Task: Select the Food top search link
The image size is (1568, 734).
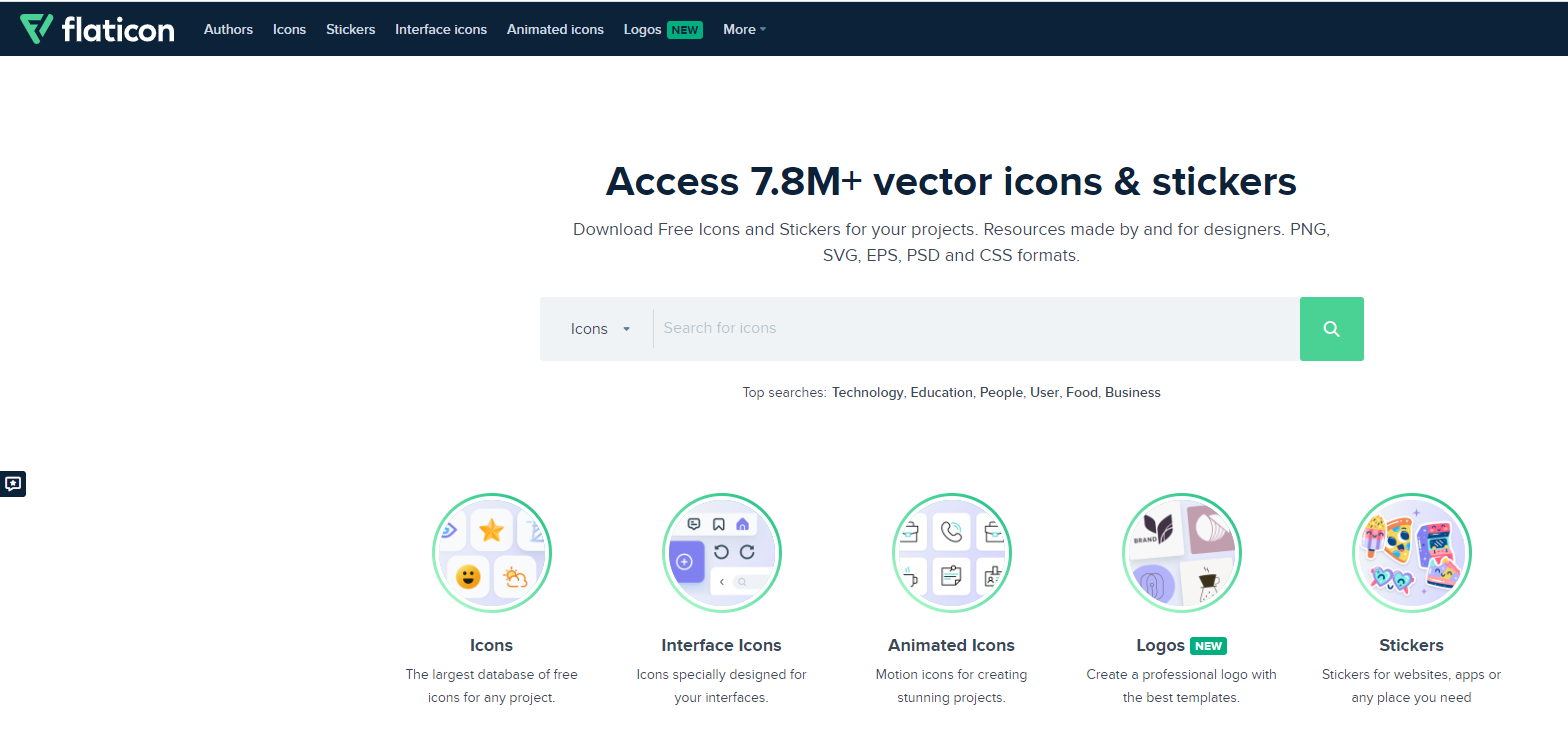Action: 1081,393
